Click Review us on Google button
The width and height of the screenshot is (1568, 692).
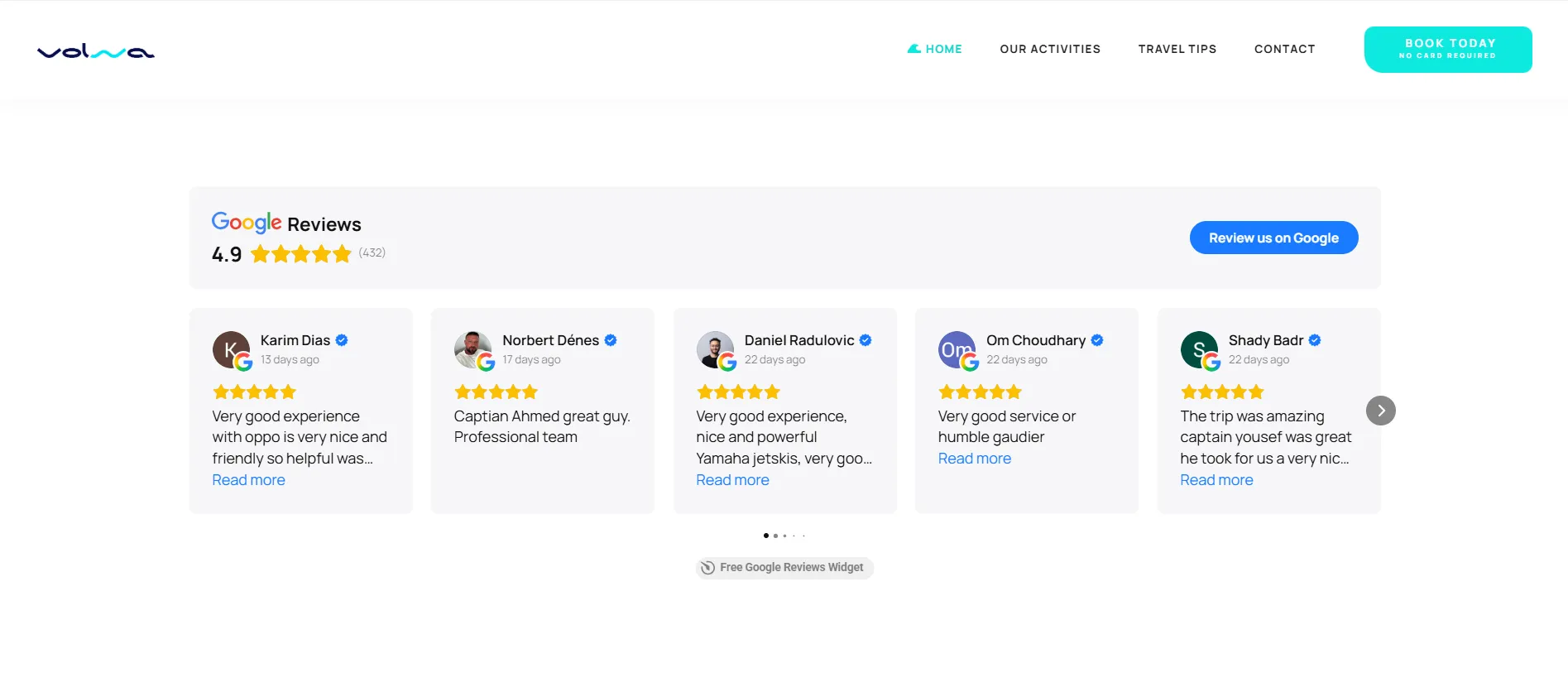pos(1273,238)
